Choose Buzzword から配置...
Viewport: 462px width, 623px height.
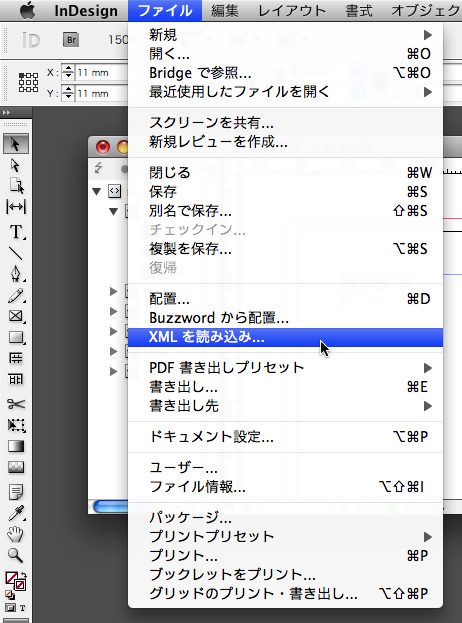point(286,318)
